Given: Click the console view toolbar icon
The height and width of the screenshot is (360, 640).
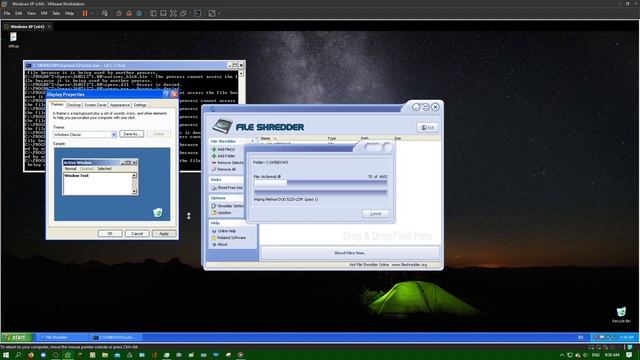Looking at the screenshot, I should [163, 13].
